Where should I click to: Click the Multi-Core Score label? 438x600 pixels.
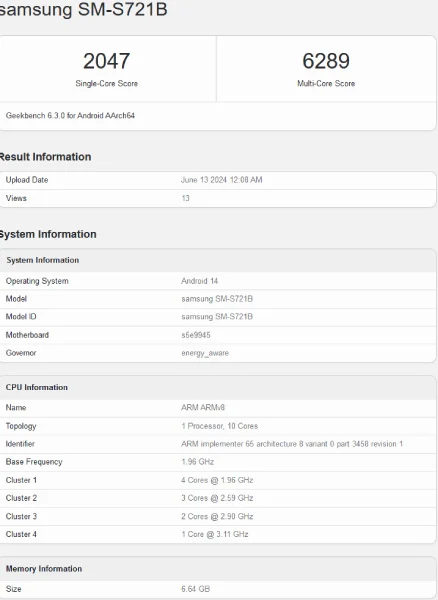326,83
